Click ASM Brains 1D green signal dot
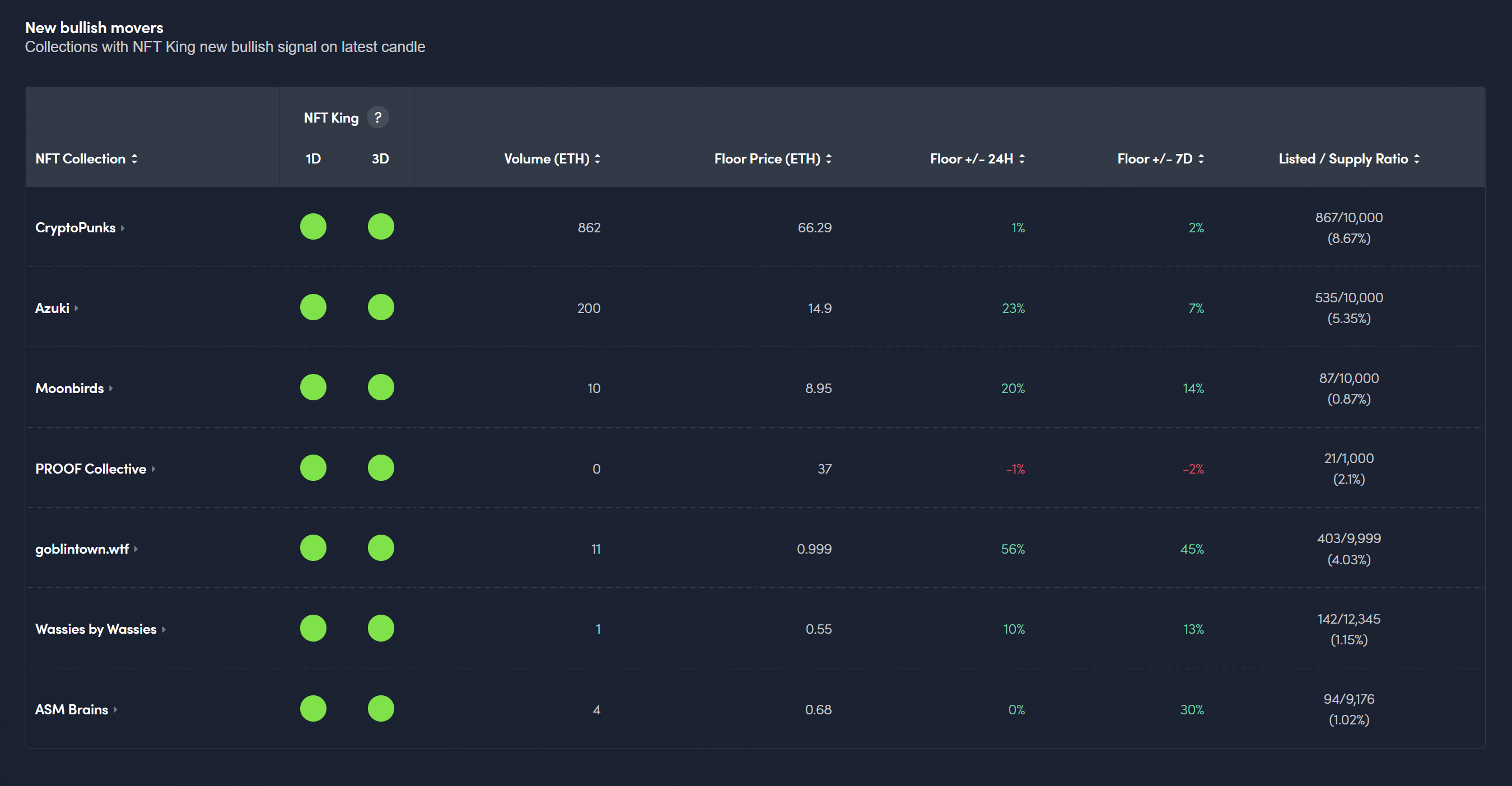 (313, 709)
